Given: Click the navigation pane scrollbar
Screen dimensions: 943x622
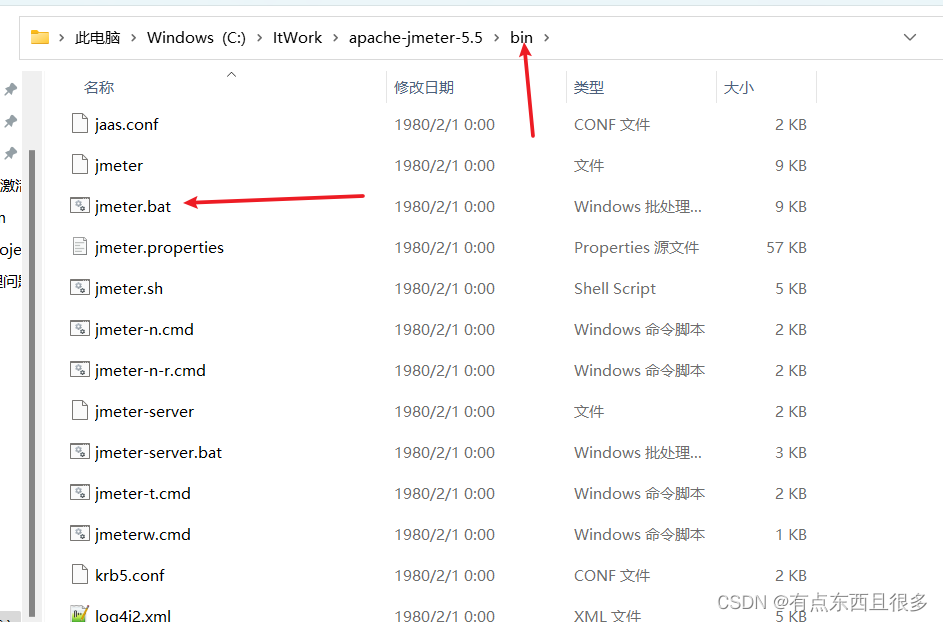Looking at the screenshot, I should 32,383.
